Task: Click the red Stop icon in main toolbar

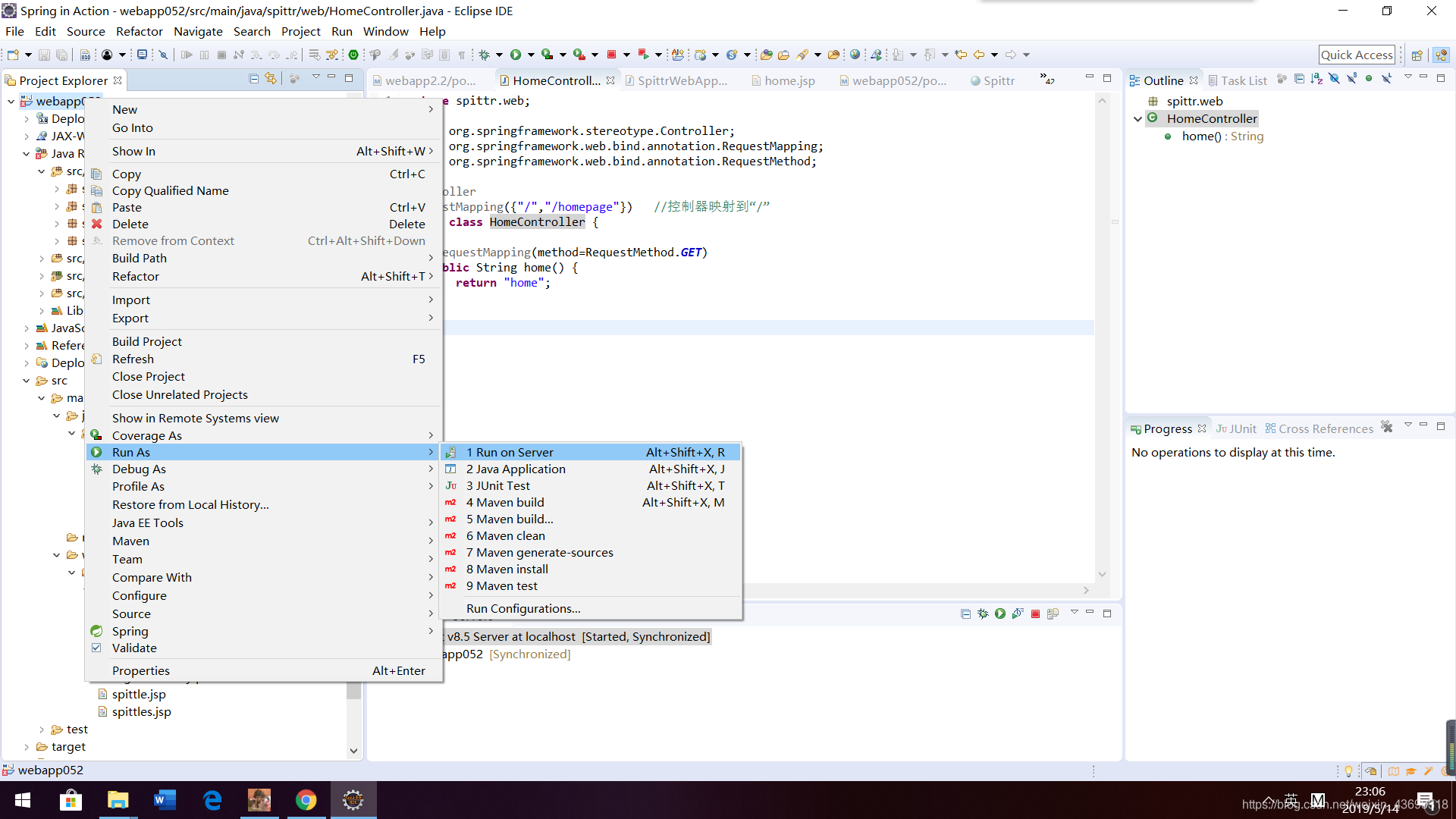Action: point(611,55)
